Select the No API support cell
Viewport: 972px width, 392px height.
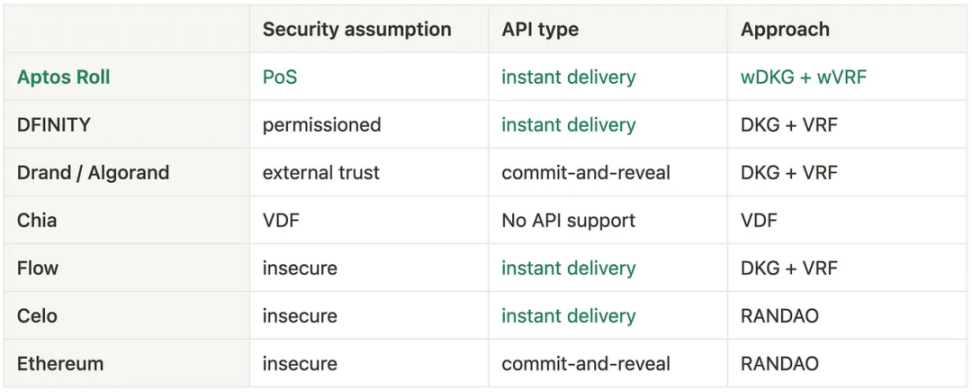(x=568, y=220)
